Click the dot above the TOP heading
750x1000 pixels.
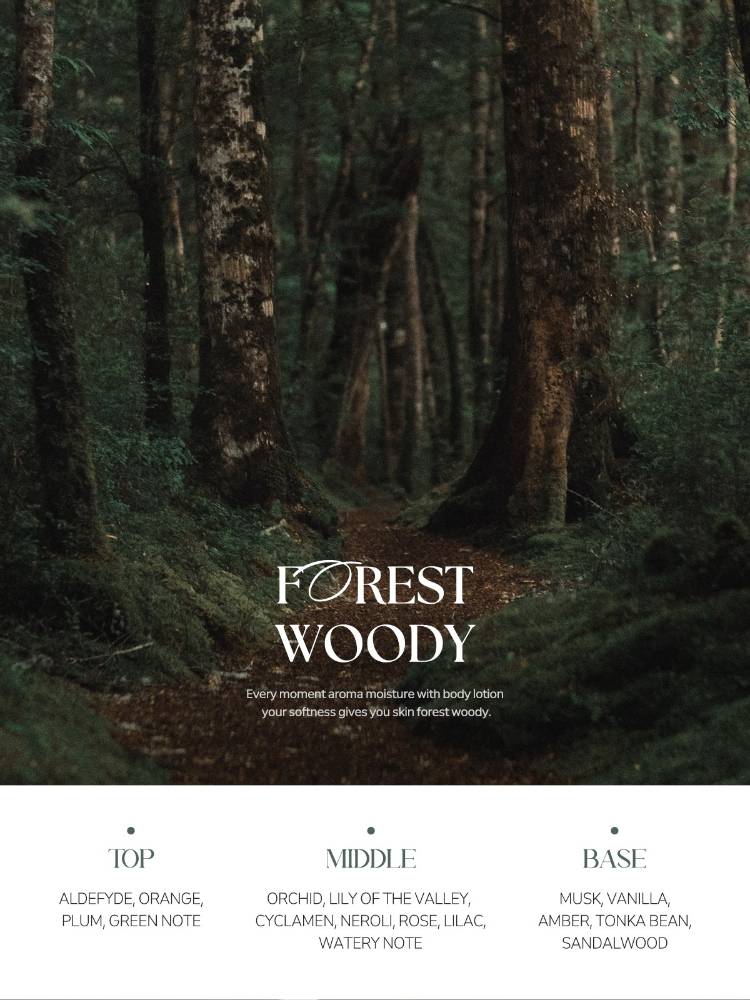click(x=131, y=830)
